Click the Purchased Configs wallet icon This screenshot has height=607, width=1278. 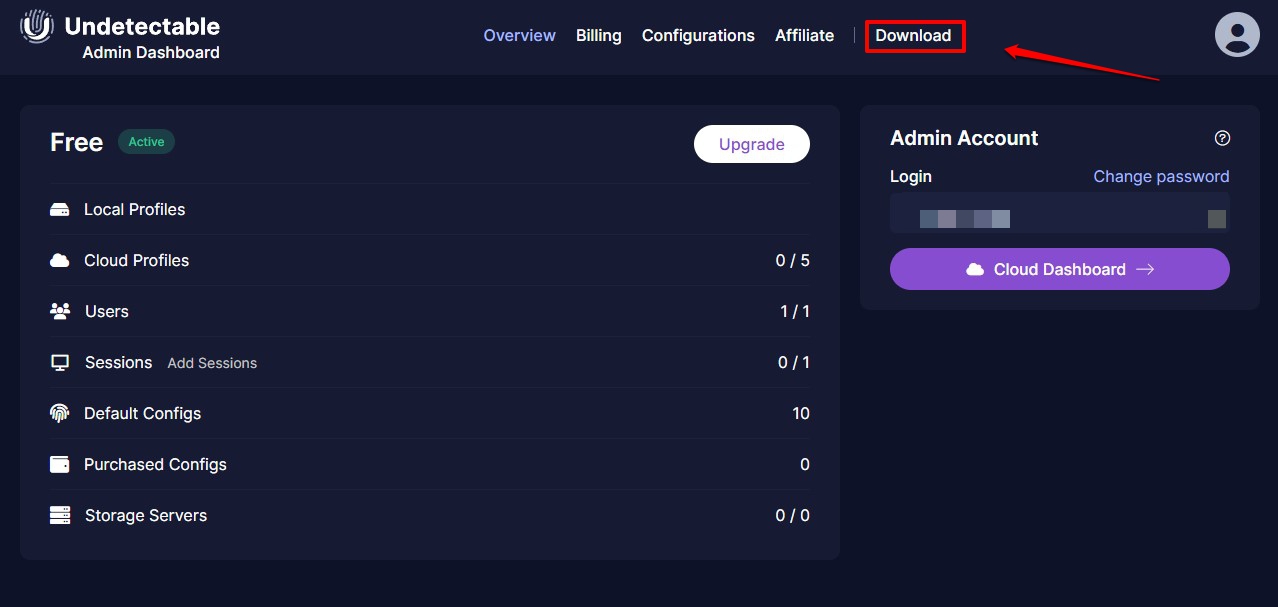click(60, 464)
